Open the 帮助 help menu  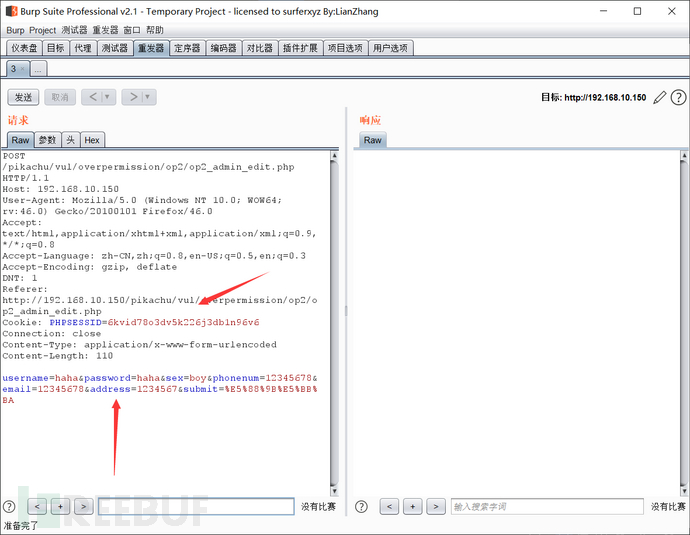click(155, 30)
